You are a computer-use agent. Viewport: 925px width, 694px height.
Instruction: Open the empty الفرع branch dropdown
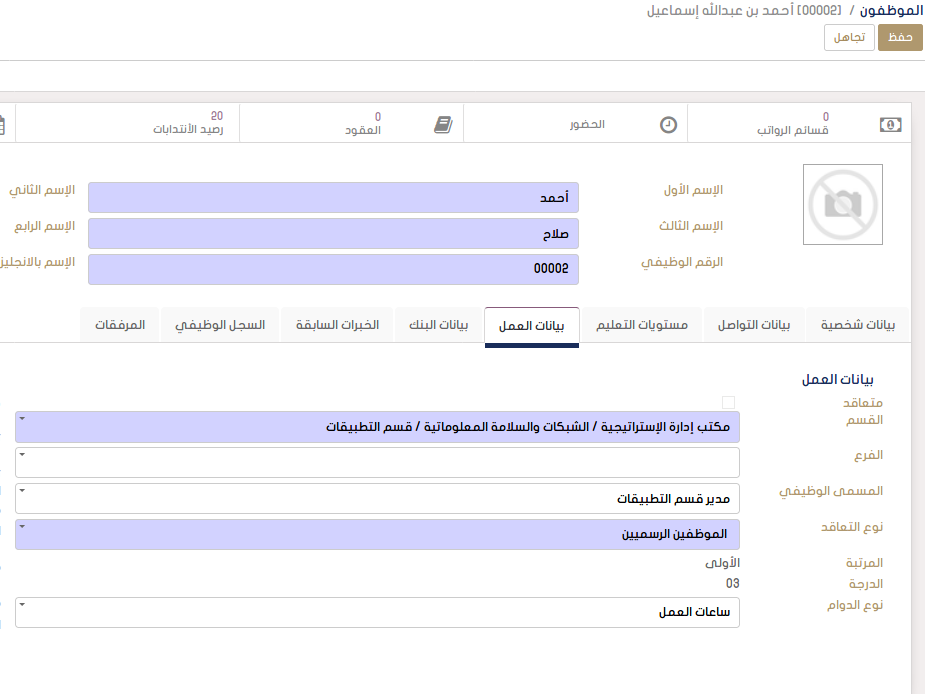378,462
